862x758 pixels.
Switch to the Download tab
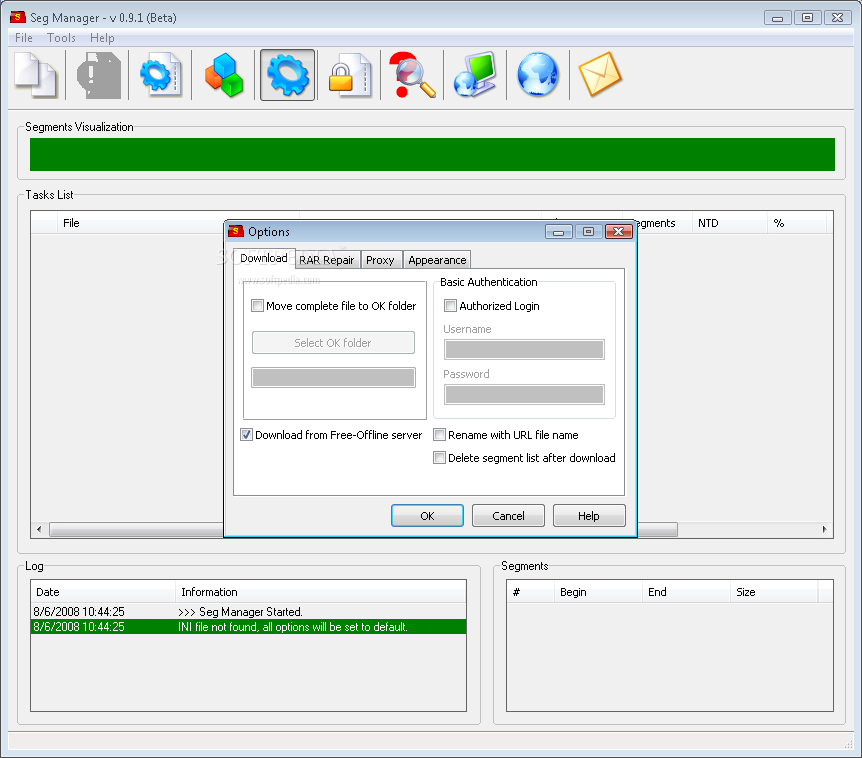(x=264, y=258)
